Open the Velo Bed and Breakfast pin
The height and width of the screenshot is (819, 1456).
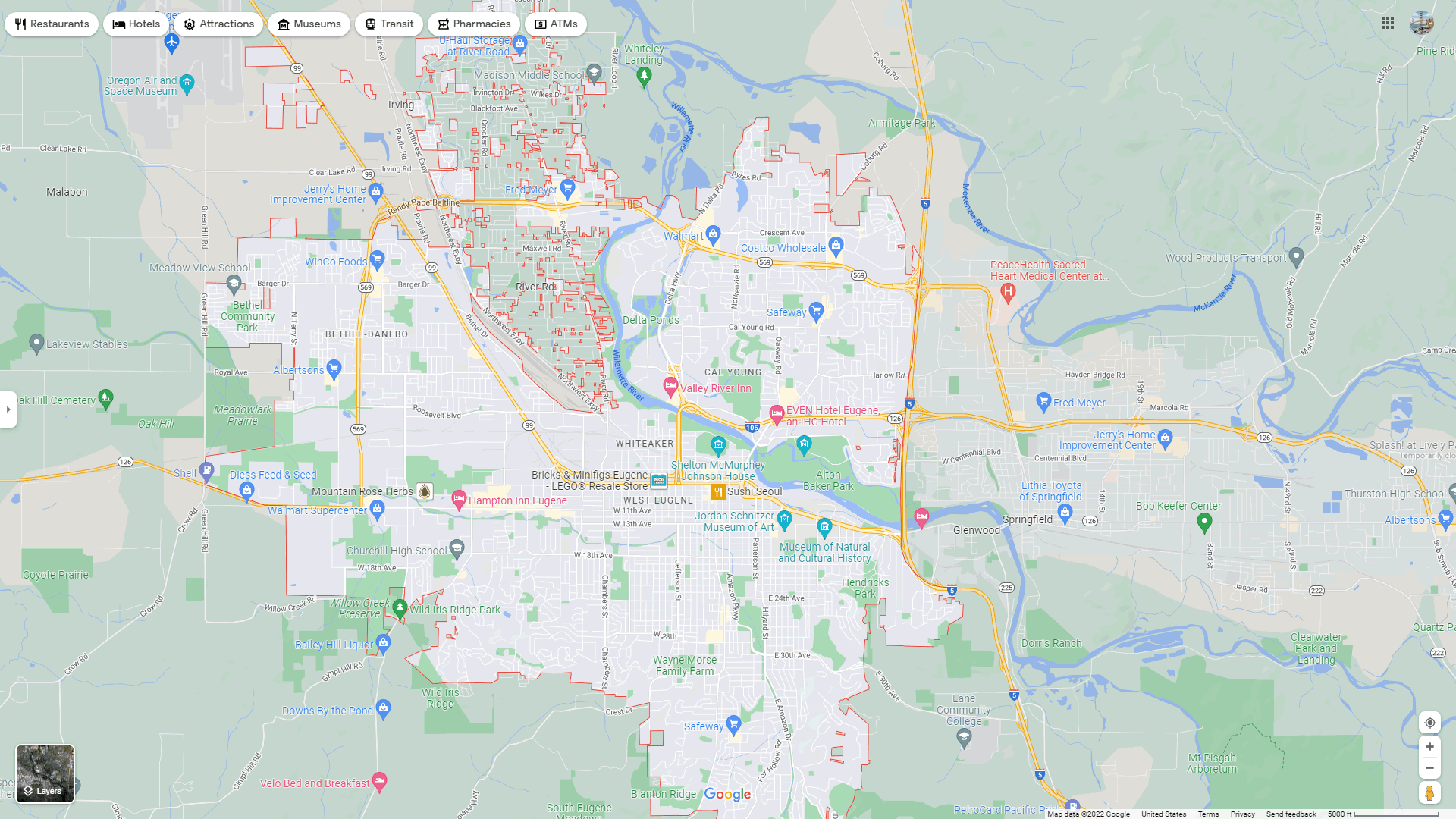click(x=380, y=781)
